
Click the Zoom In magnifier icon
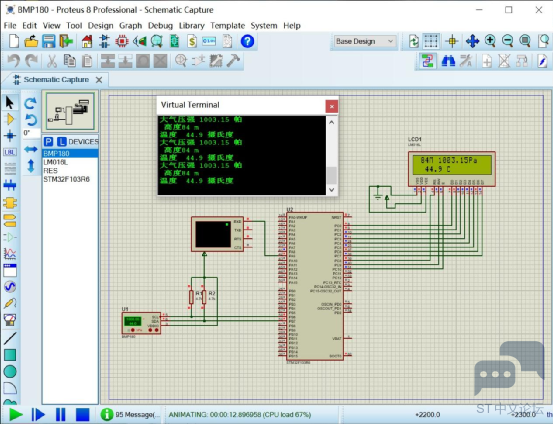point(490,41)
